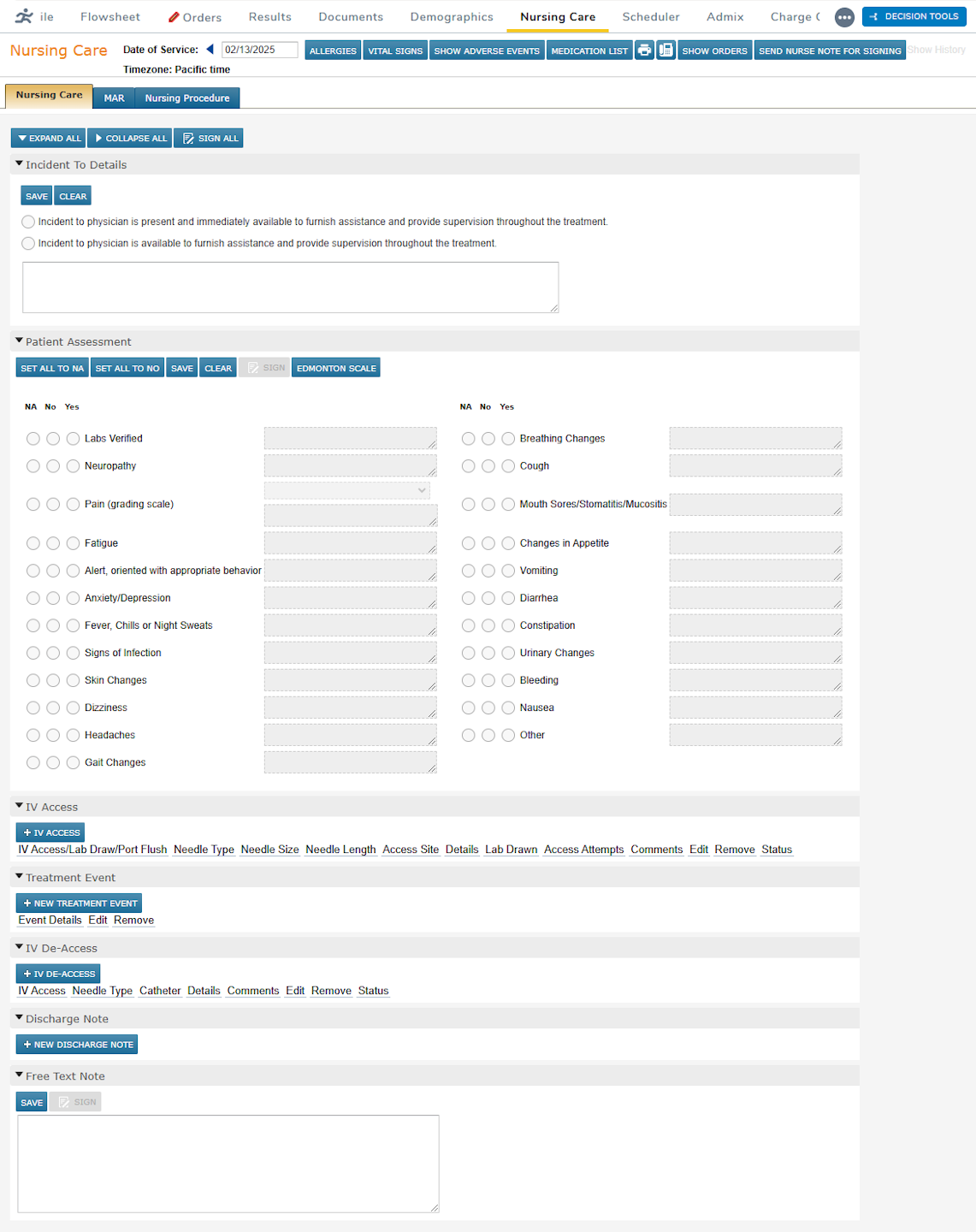
Task: Click the back arrow beside Date of Service
Action: [x=210, y=49]
